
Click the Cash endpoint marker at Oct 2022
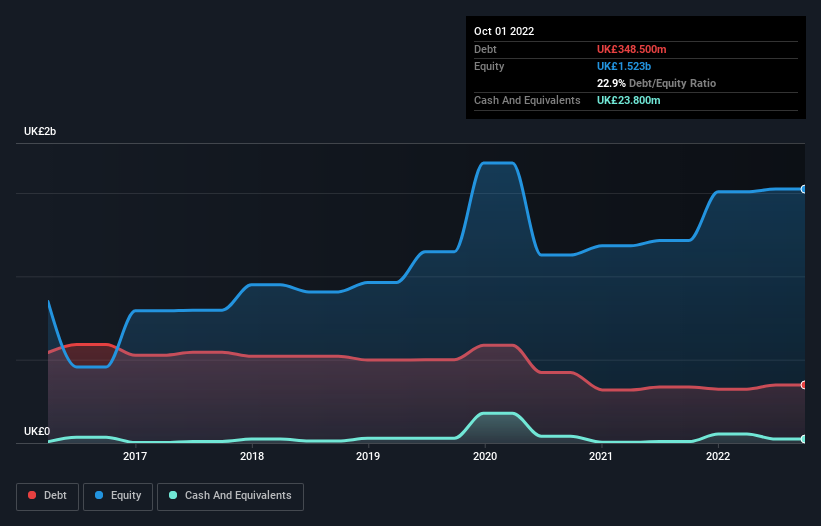[804, 439]
